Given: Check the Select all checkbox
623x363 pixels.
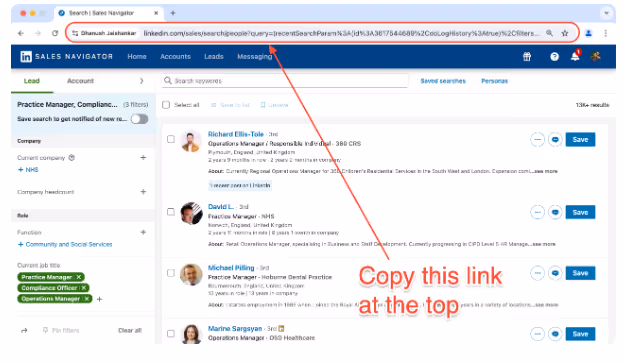Looking at the screenshot, I should pyautogui.click(x=166, y=105).
